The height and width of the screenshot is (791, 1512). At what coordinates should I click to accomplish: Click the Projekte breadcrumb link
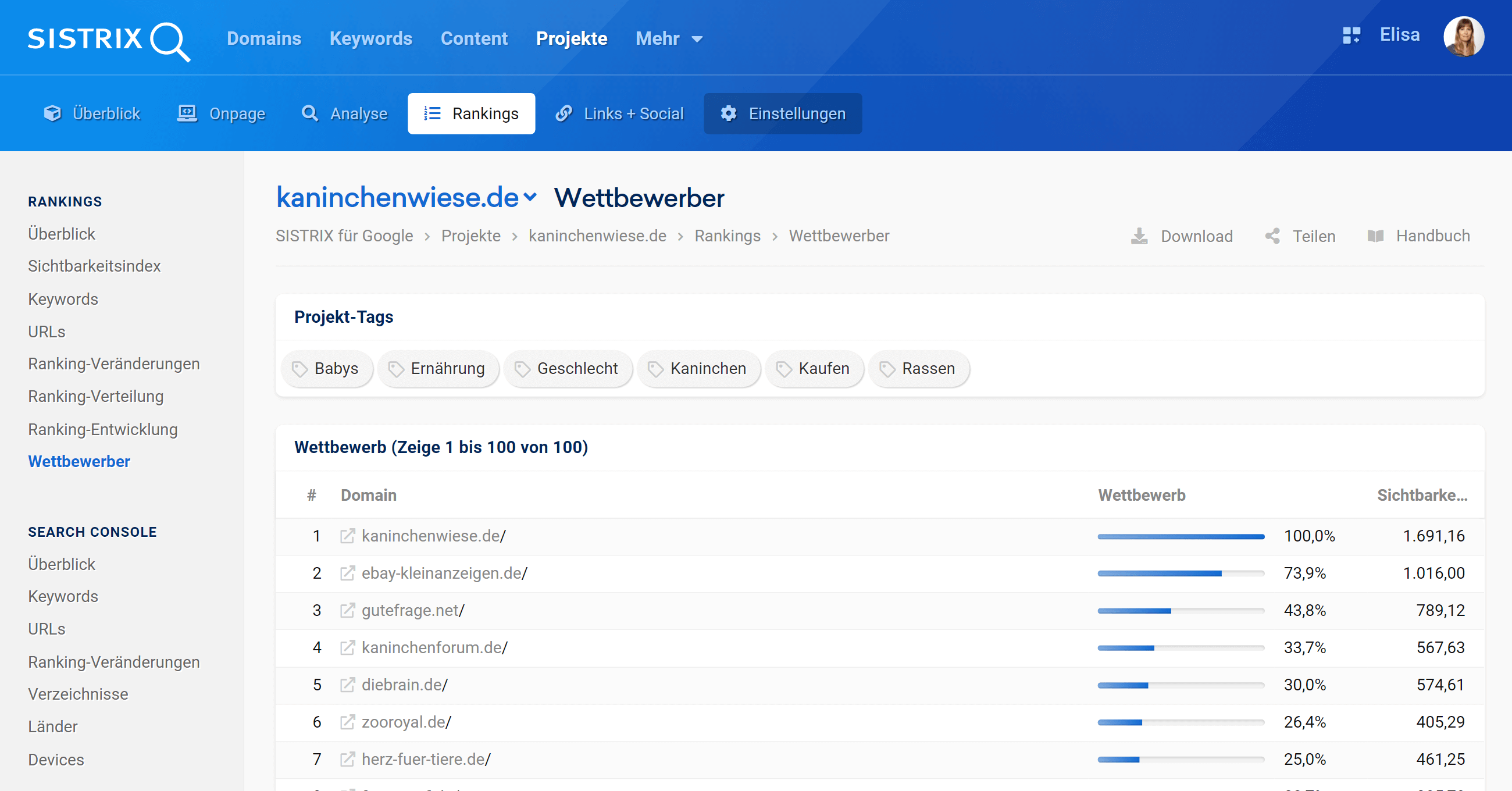pos(470,236)
